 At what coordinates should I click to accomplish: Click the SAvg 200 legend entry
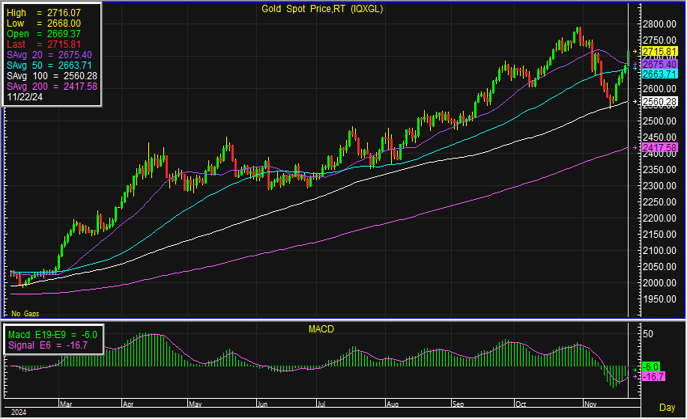pos(50,87)
